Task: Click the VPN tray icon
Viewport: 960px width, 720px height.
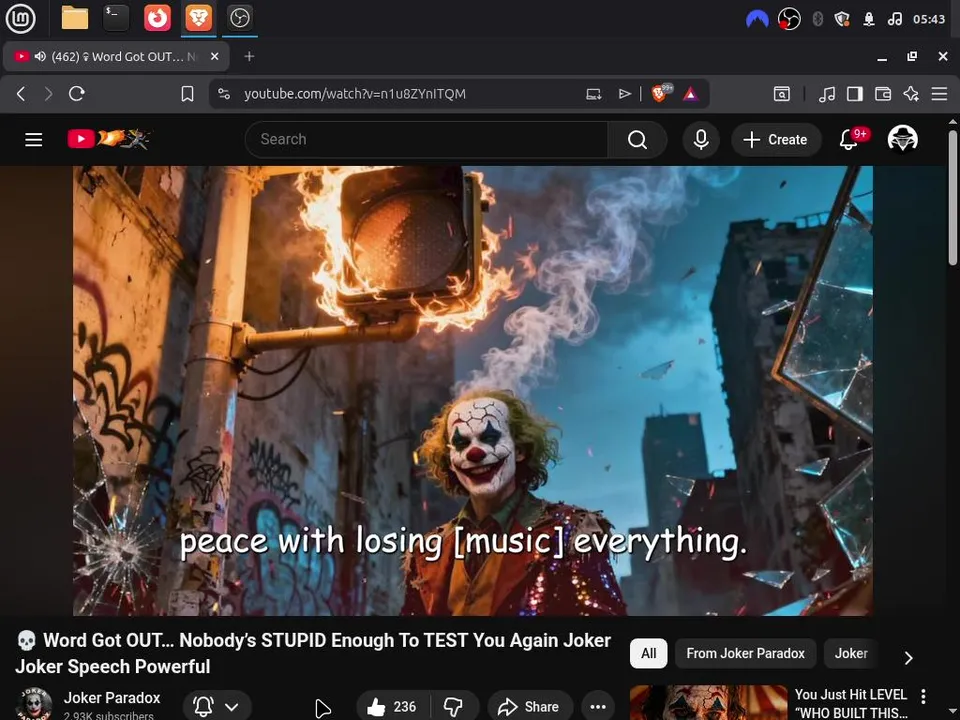Action: [x=757, y=19]
